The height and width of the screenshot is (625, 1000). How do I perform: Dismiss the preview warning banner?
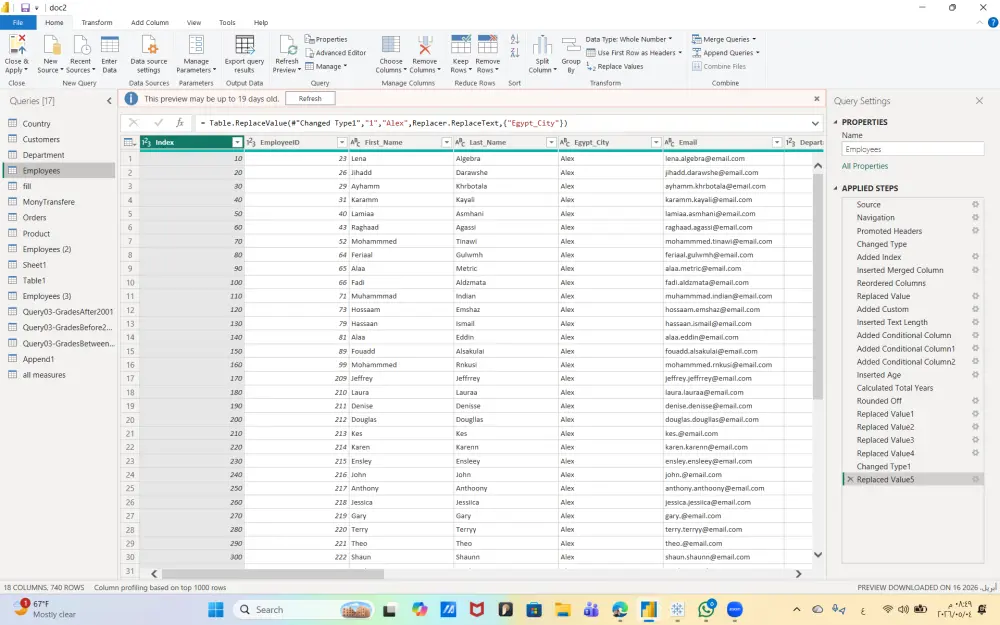pos(816,99)
